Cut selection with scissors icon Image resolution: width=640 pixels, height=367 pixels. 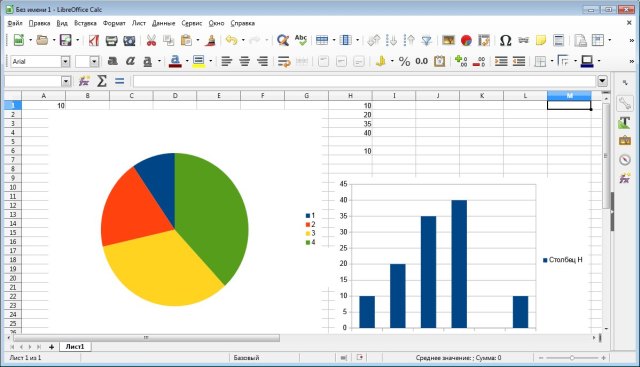pos(151,40)
